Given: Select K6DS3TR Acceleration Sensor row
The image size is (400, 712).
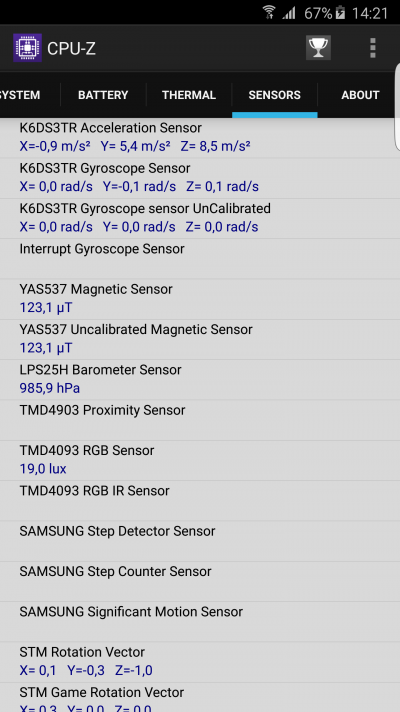Looking at the screenshot, I should tap(200, 138).
